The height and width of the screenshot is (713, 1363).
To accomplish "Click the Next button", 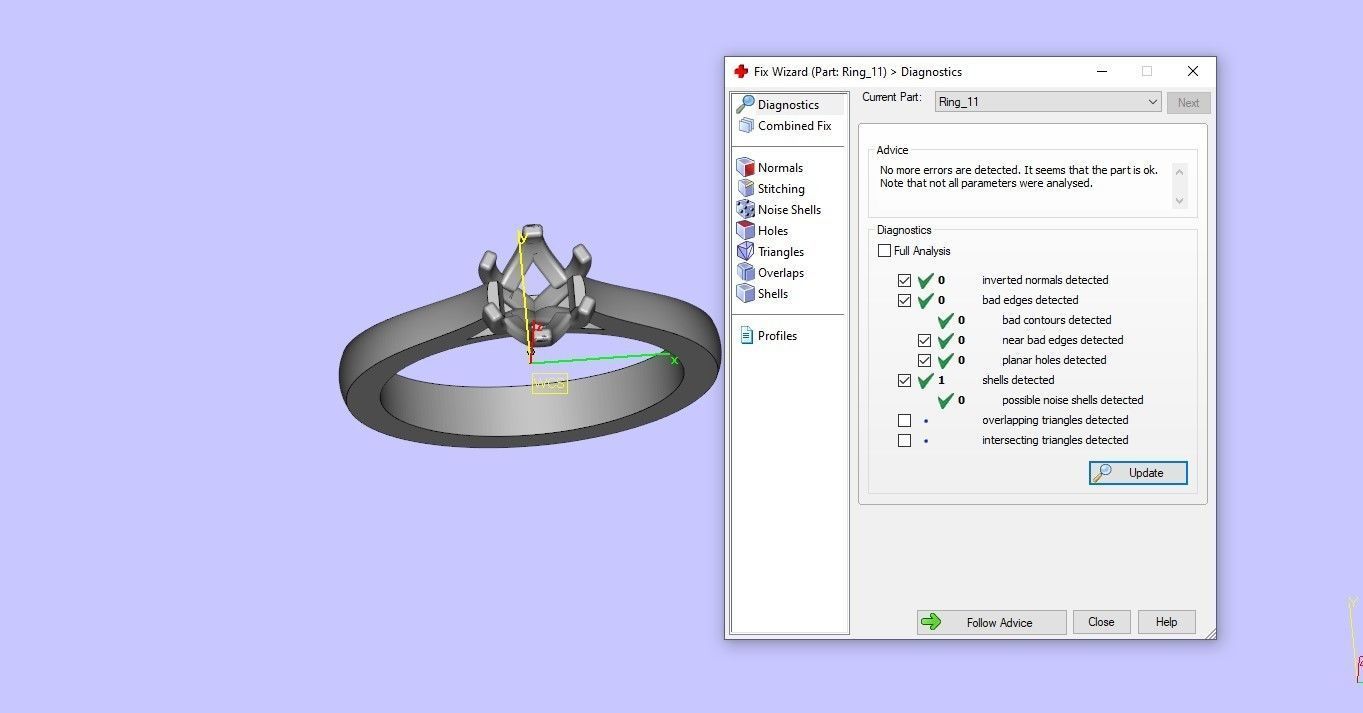I will pos(1188,102).
